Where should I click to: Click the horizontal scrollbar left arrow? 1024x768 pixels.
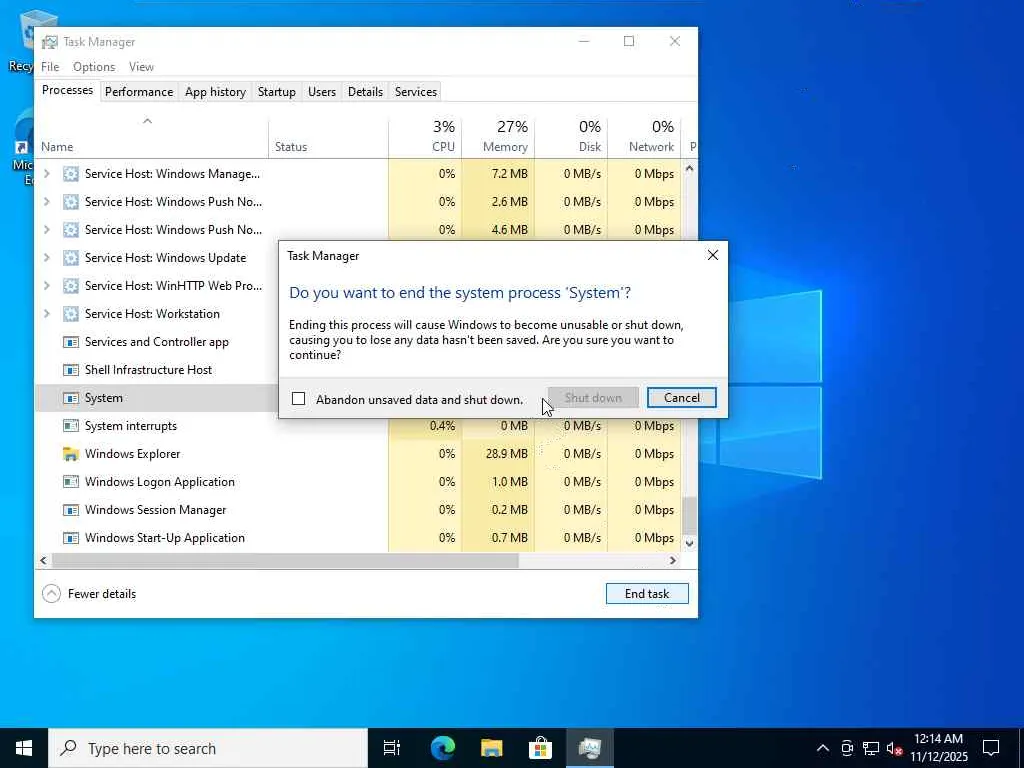click(43, 560)
